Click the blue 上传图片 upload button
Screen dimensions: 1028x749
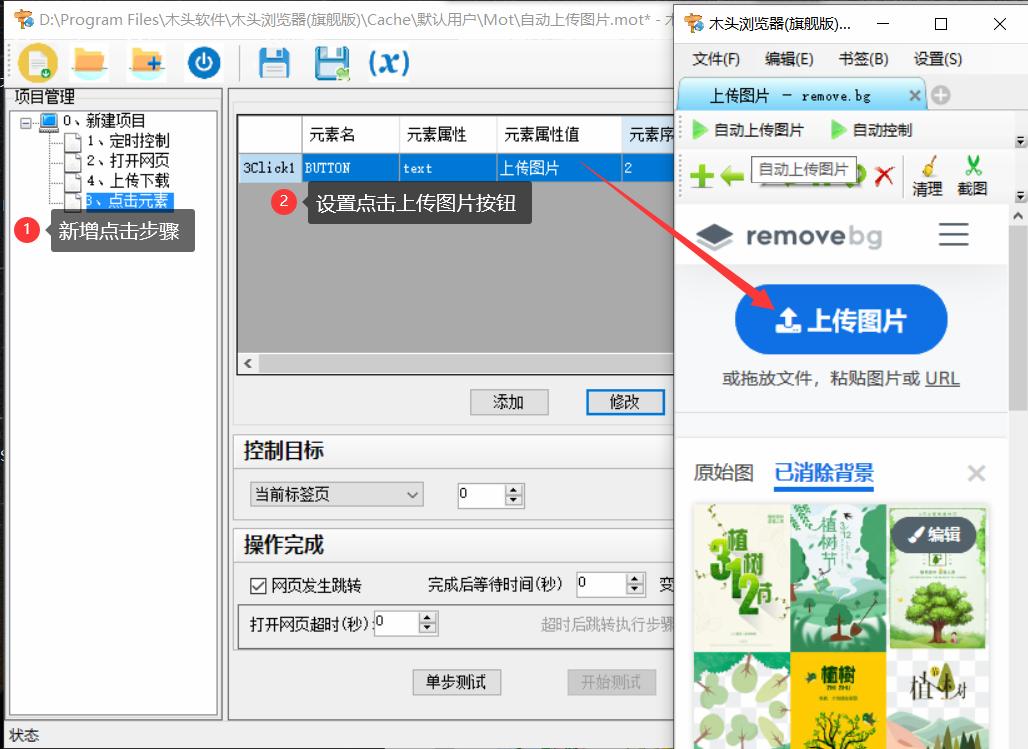point(841,319)
